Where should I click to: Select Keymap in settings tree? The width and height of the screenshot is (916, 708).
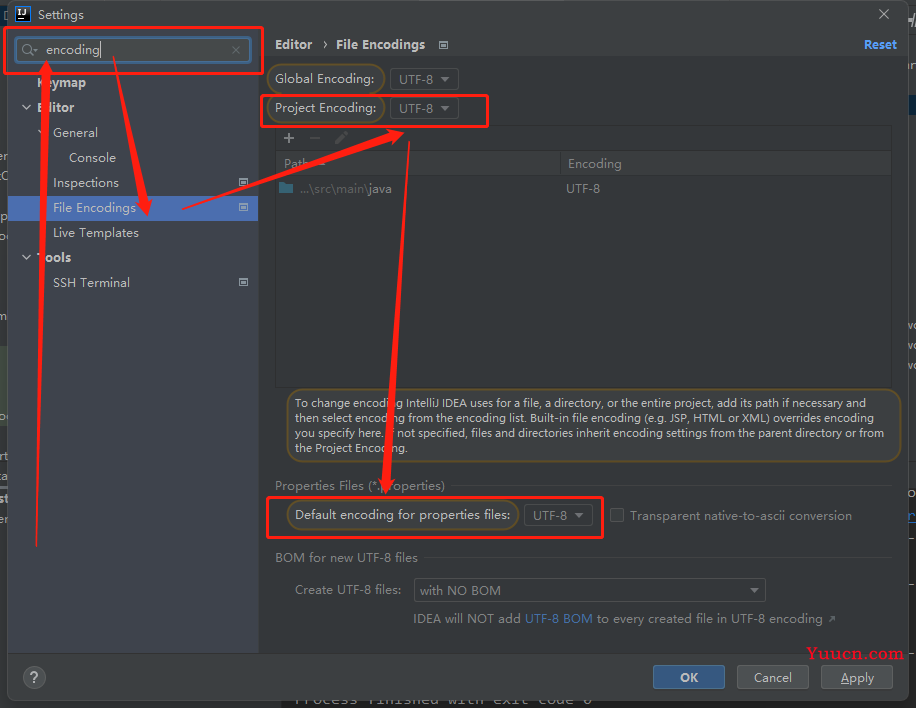coord(61,83)
